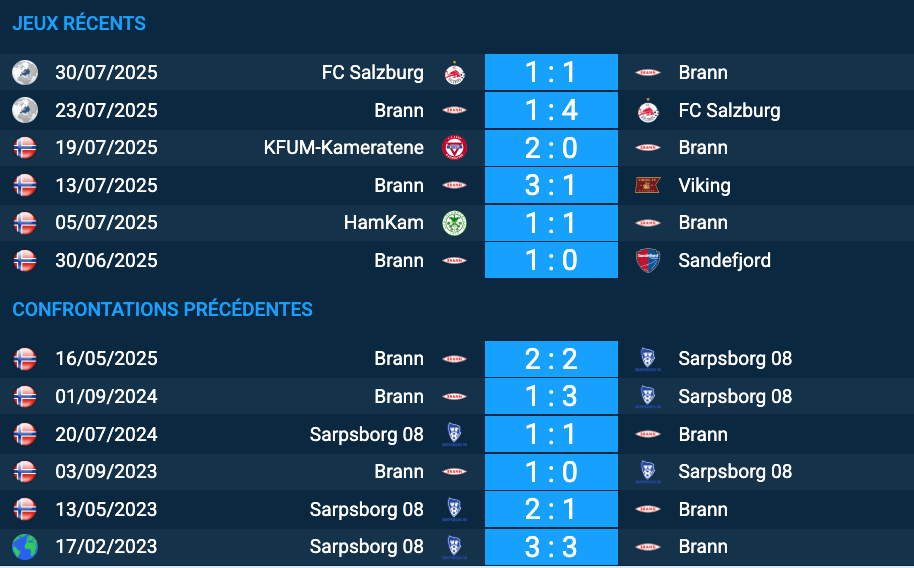Open the 3 : 3 score from 17/02/2023

[551, 547]
